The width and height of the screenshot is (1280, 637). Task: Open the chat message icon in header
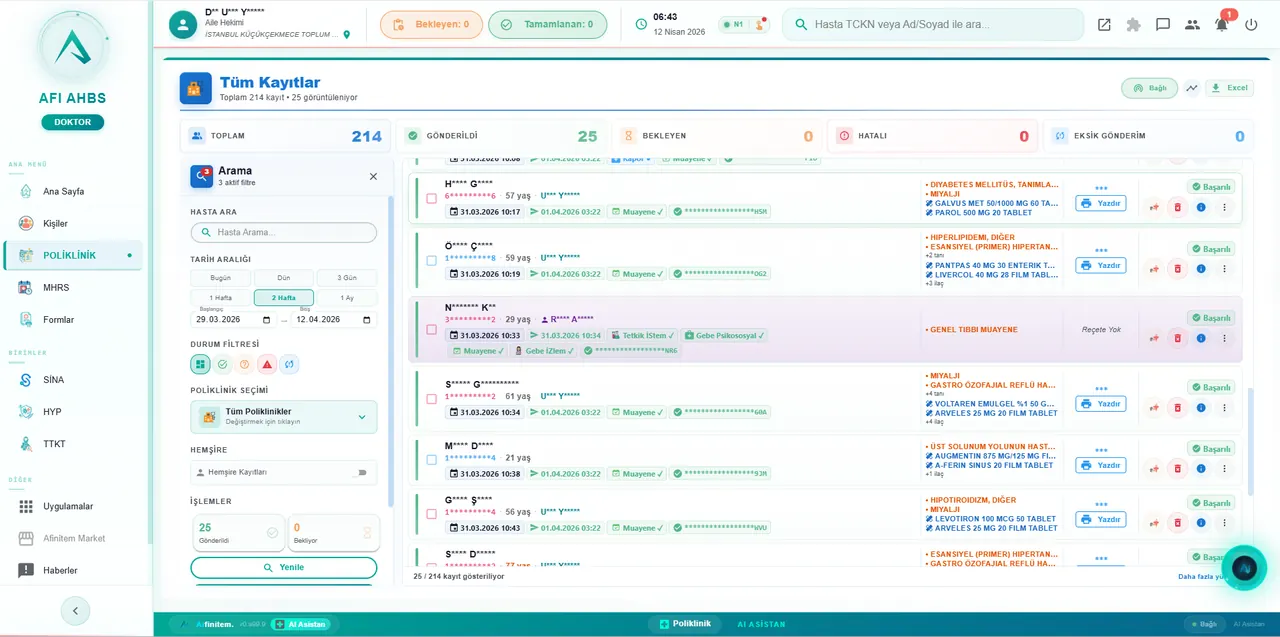[x=1163, y=25]
